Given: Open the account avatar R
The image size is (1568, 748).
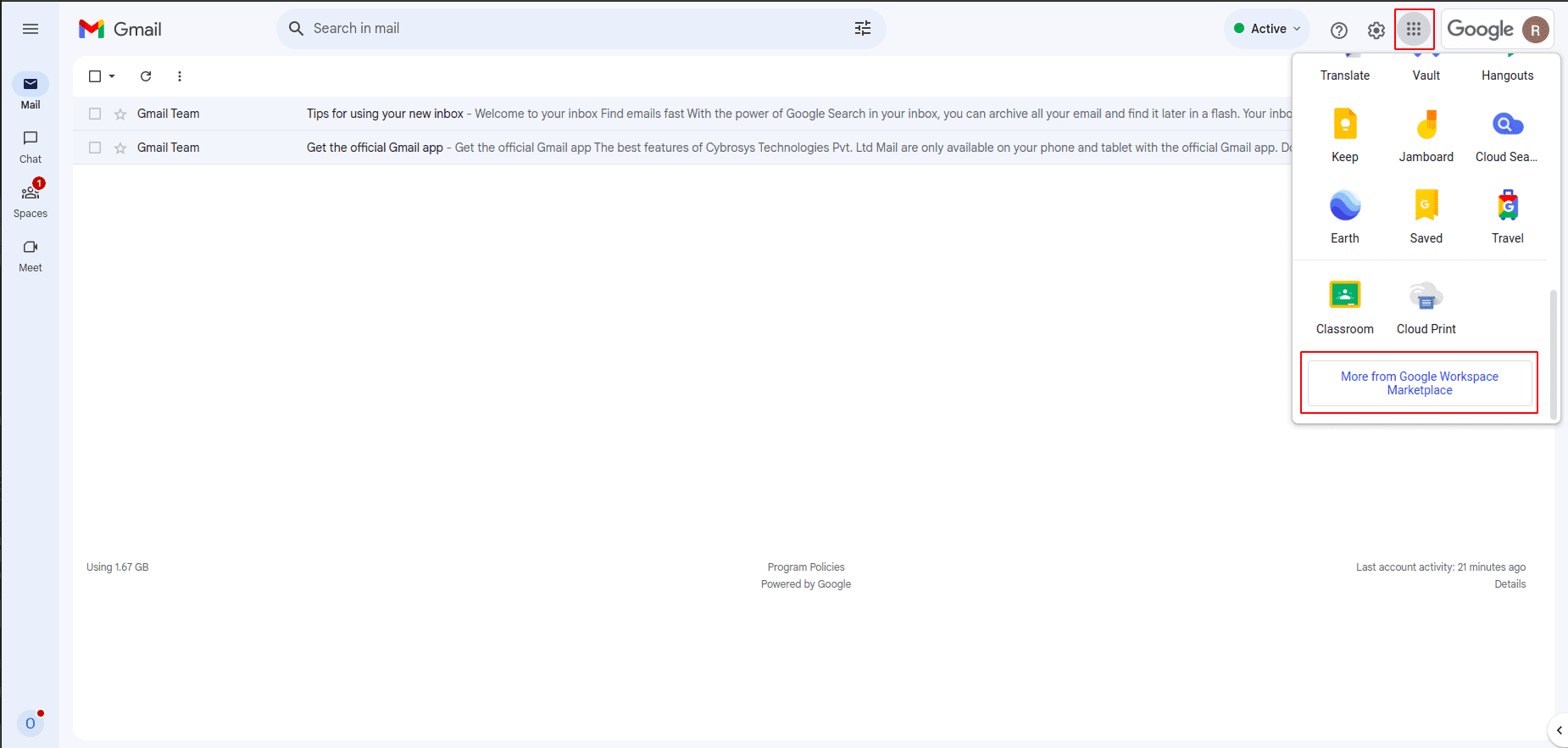Looking at the screenshot, I should click(1536, 30).
